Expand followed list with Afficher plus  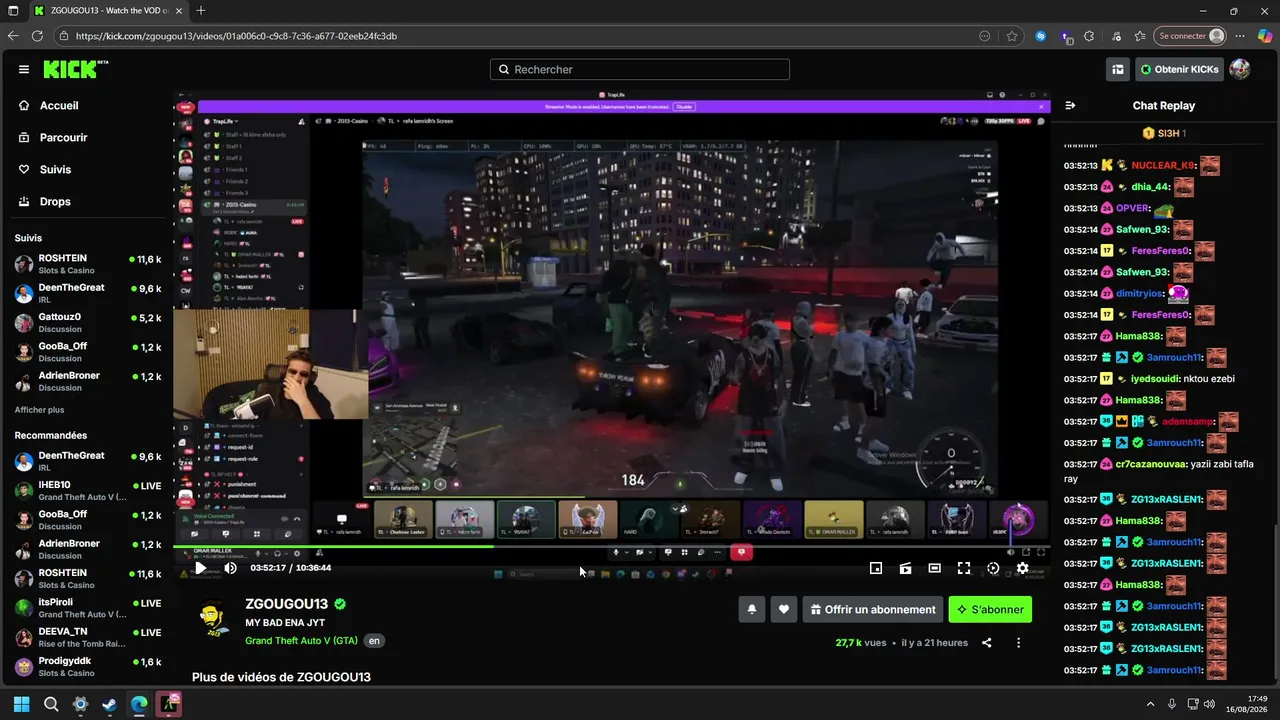(39, 410)
